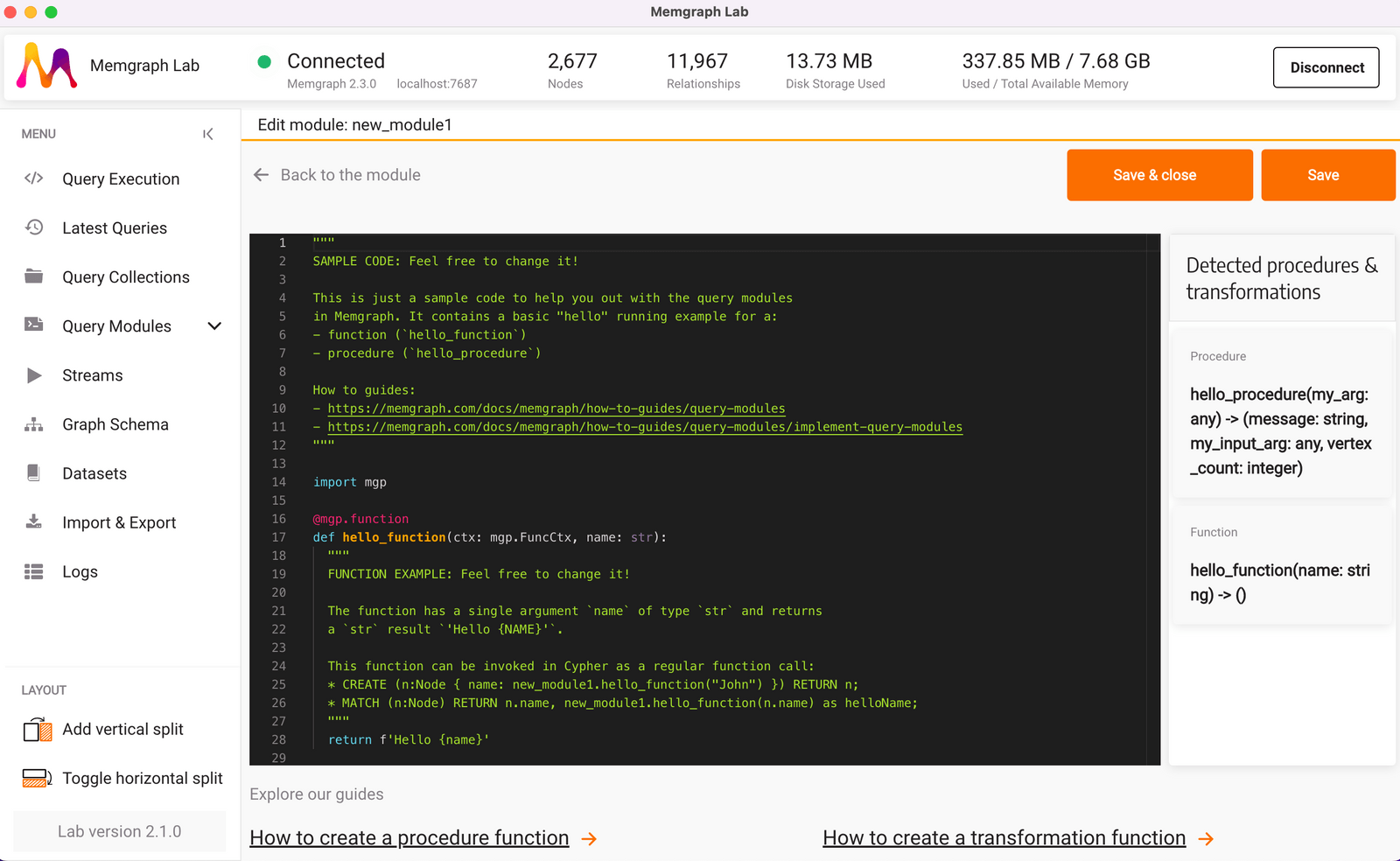
Task: Click the Latest Queries history icon
Action: point(34,227)
